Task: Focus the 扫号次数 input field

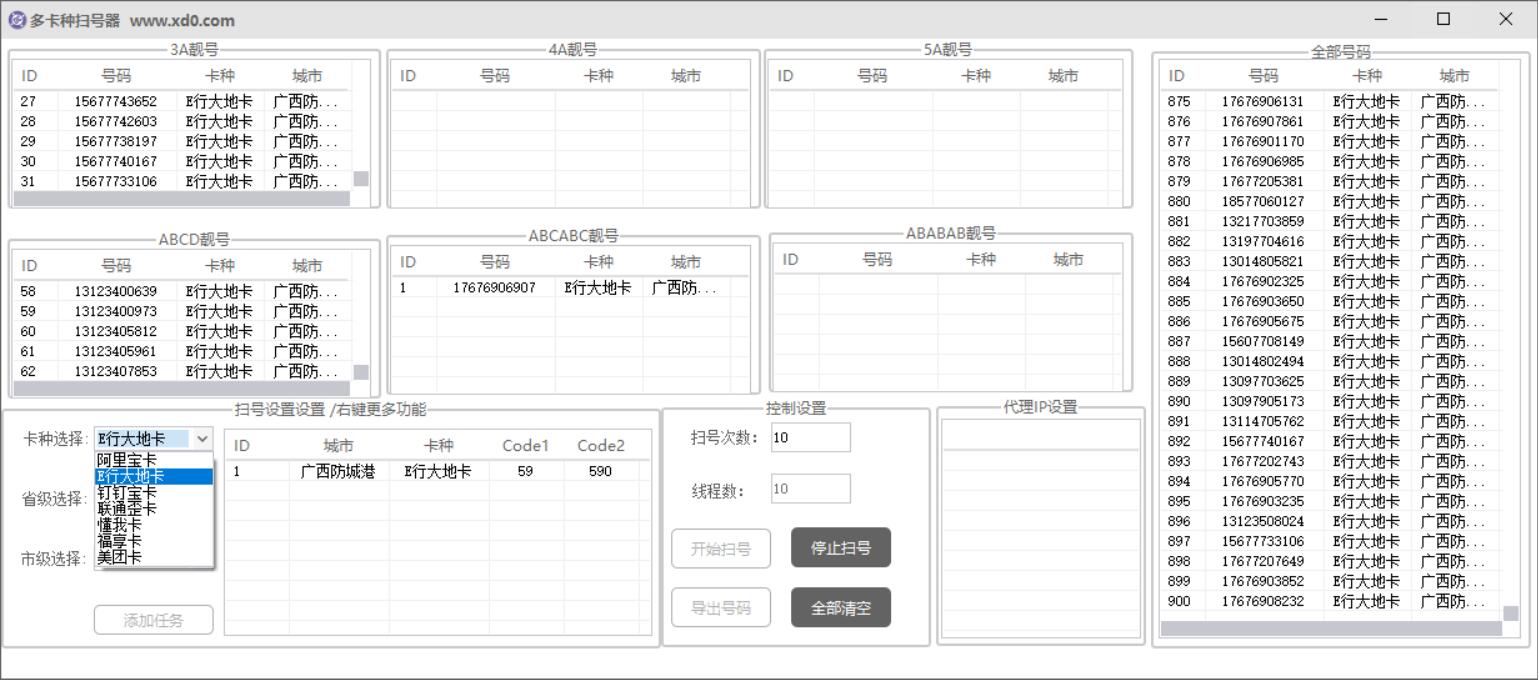Action: point(811,437)
